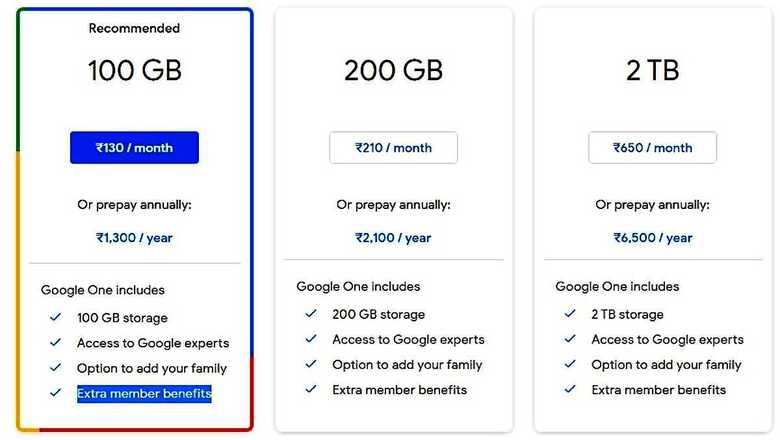Screen dimensions: 780x440
Task: Click the 2 TB plan heading
Action: [652, 71]
